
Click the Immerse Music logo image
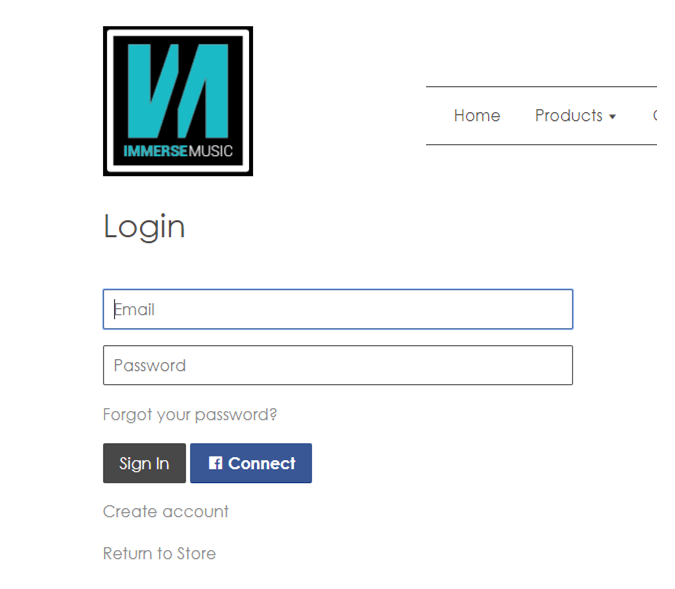178,101
